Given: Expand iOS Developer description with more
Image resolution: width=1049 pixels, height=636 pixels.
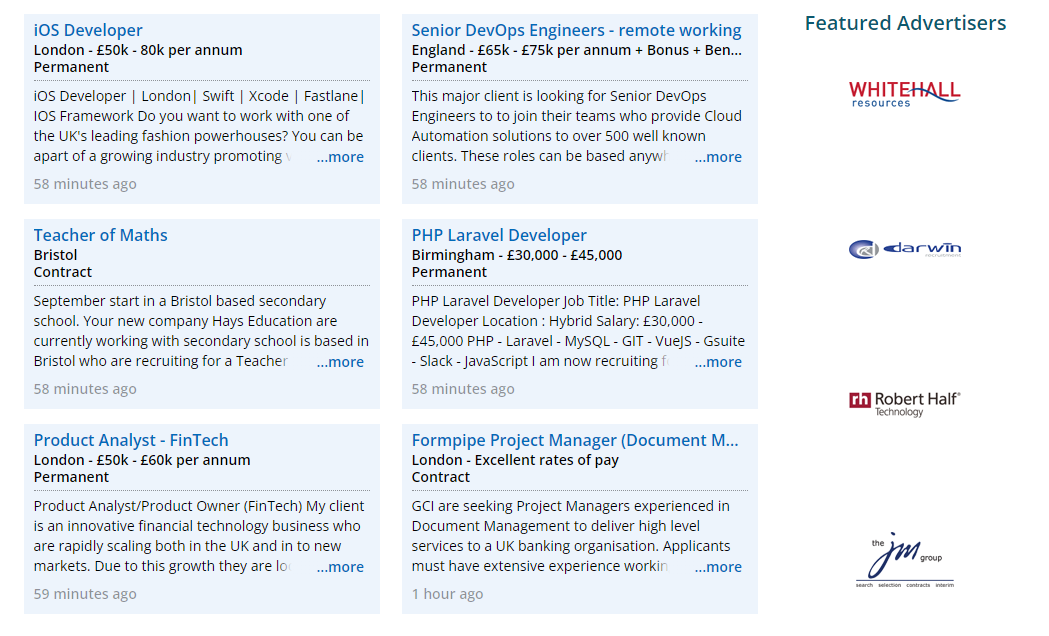Looking at the screenshot, I should [x=340, y=157].
